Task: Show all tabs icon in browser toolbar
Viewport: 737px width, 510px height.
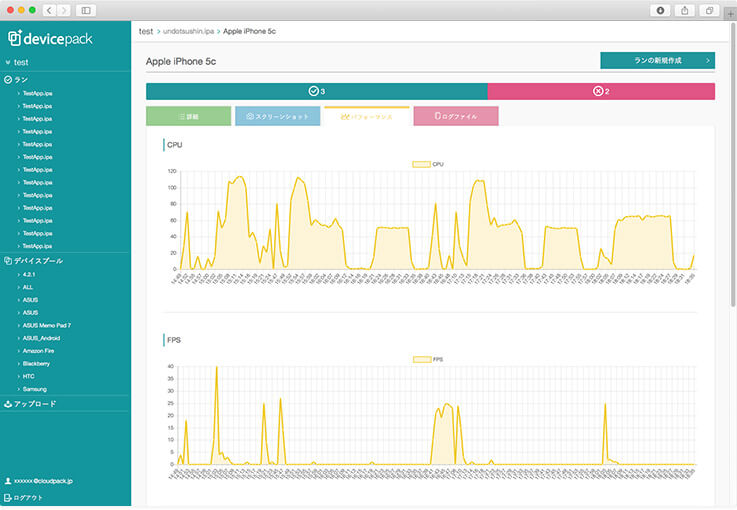Action: (709, 10)
